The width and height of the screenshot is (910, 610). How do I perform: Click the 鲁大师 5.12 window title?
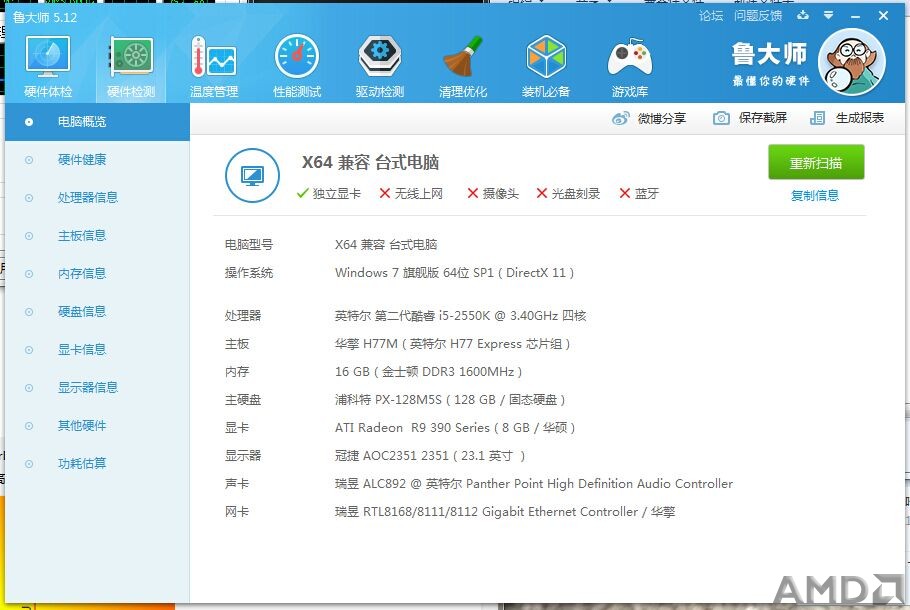45,17
